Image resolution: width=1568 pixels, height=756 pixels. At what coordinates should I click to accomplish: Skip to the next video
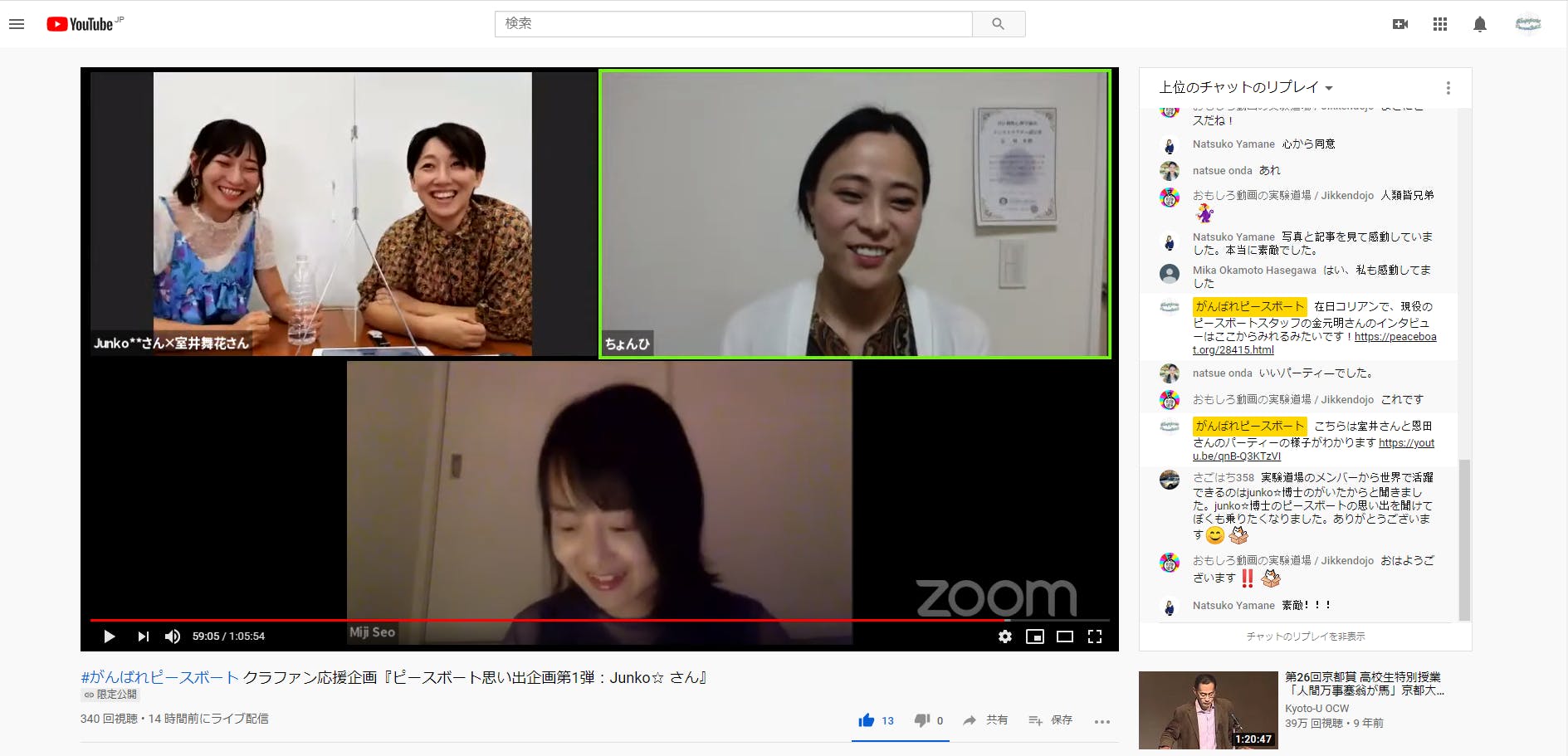[143, 637]
